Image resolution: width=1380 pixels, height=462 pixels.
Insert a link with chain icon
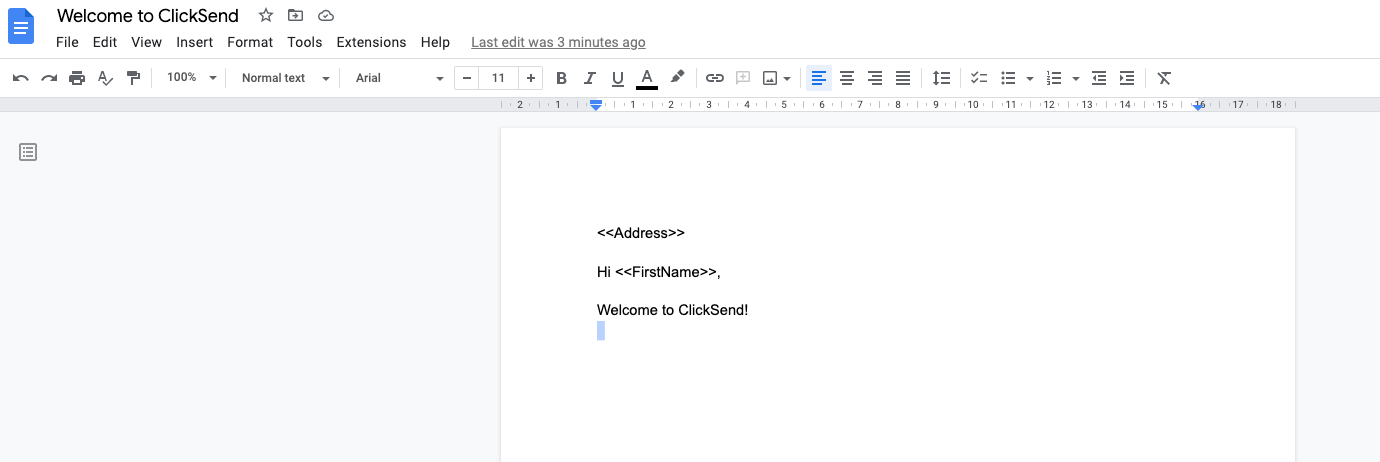714,78
